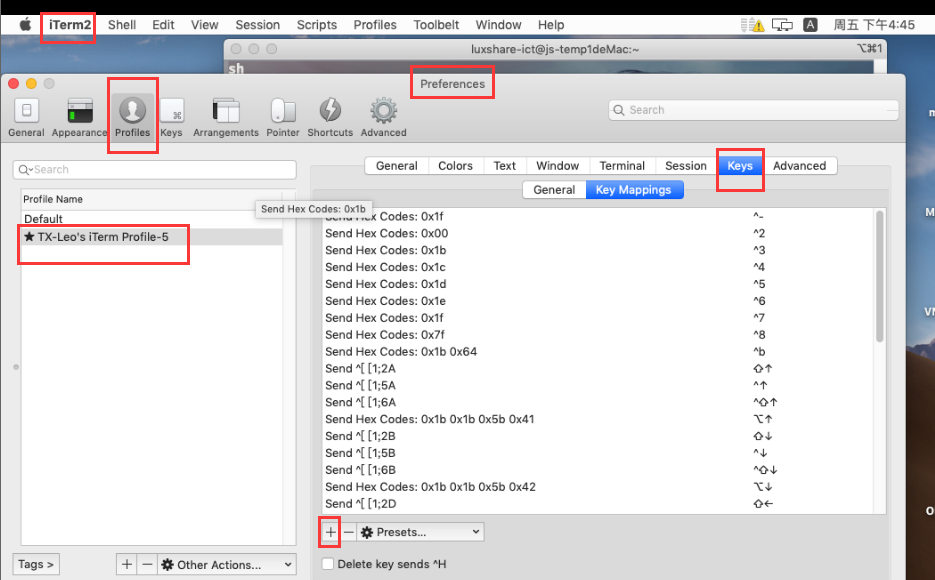
Task: Select the Key Mappings sub-tab
Action: (x=634, y=190)
